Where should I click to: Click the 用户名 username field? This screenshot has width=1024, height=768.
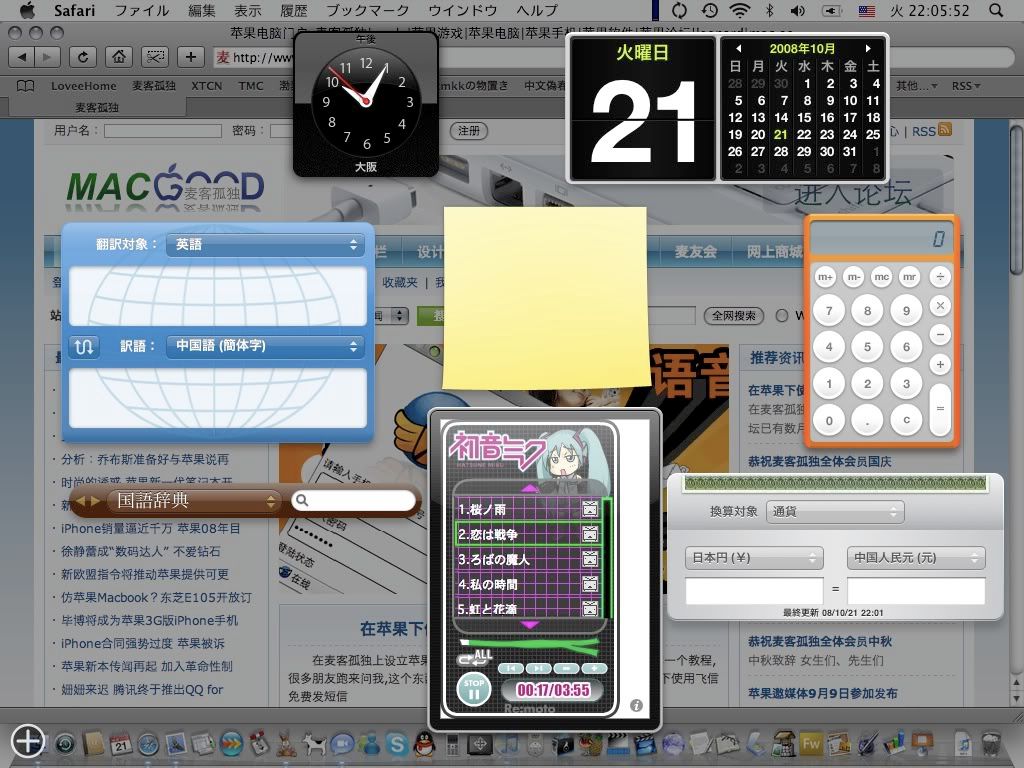click(x=163, y=131)
